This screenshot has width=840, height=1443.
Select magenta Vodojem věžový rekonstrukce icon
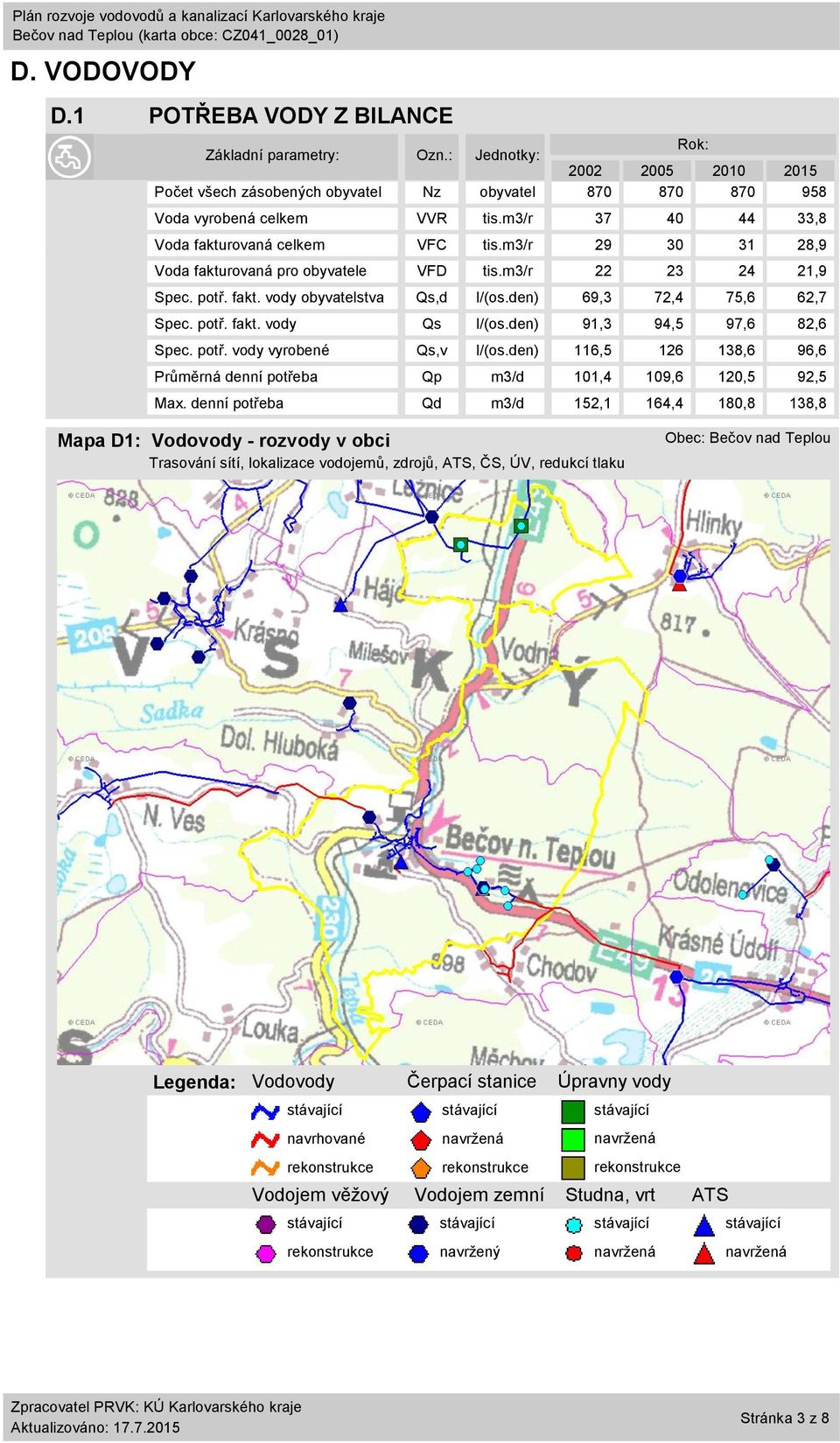(x=265, y=1253)
